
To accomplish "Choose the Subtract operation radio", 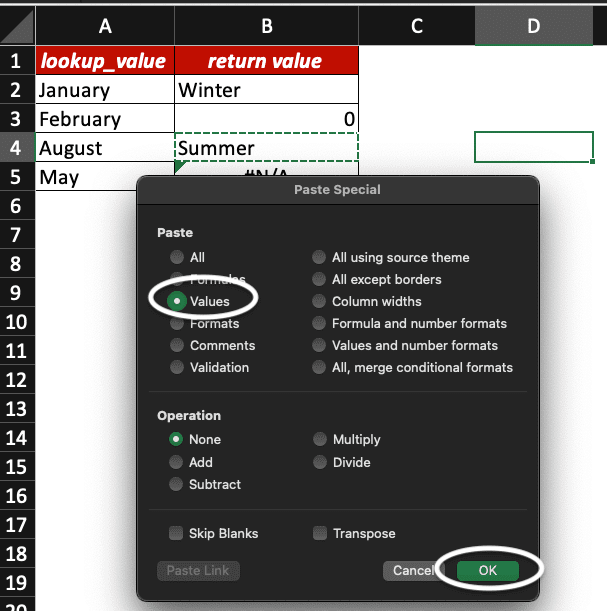I will click(177, 484).
